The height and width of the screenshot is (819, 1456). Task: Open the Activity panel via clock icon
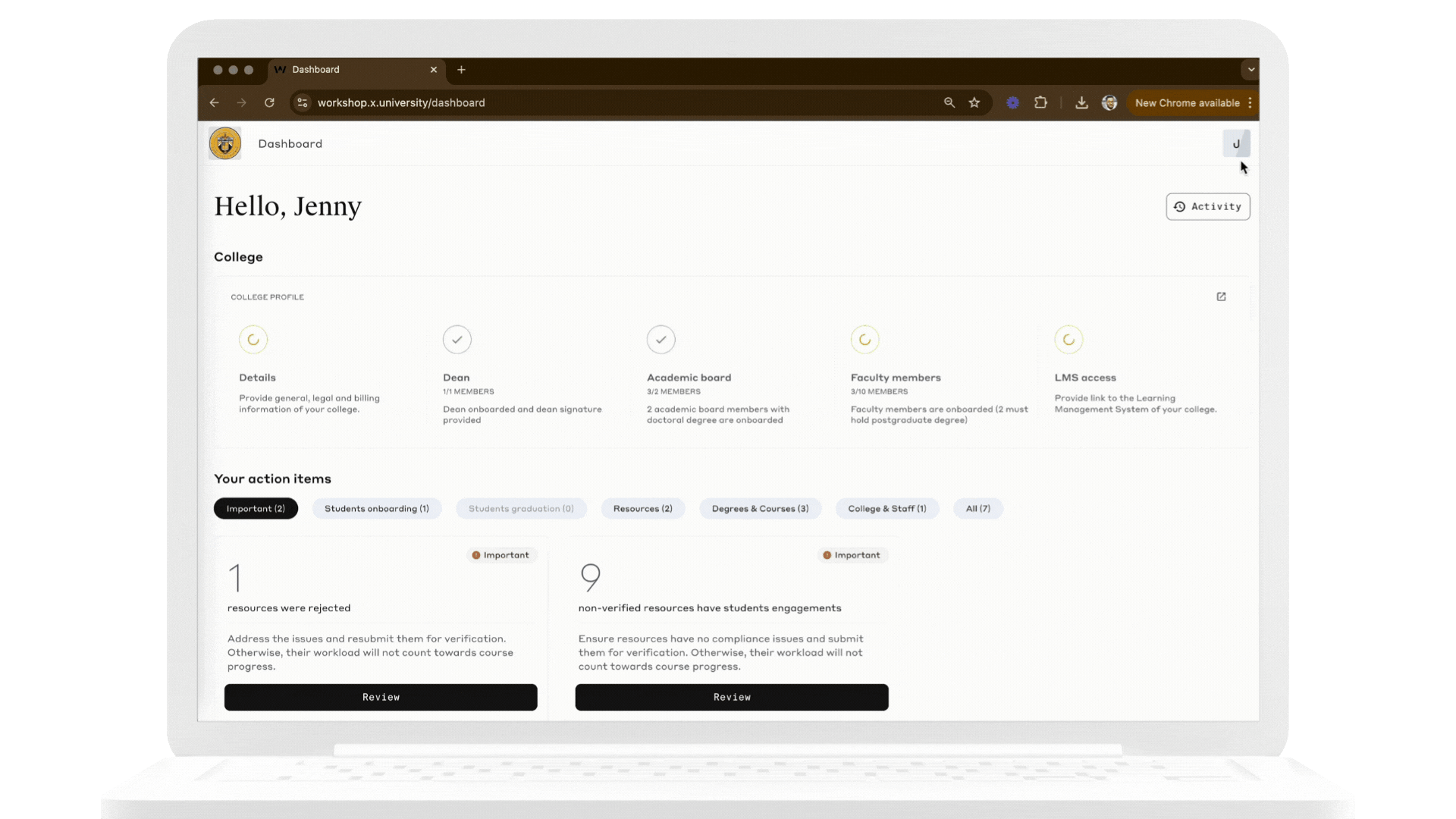pyautogui.click(x=1207, y=206)
